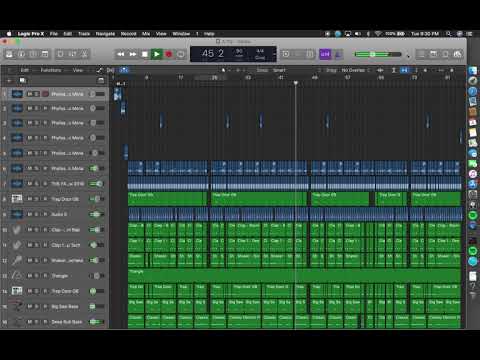
Task: Adjust the master volume slider
Action: (x=378, y=54)
